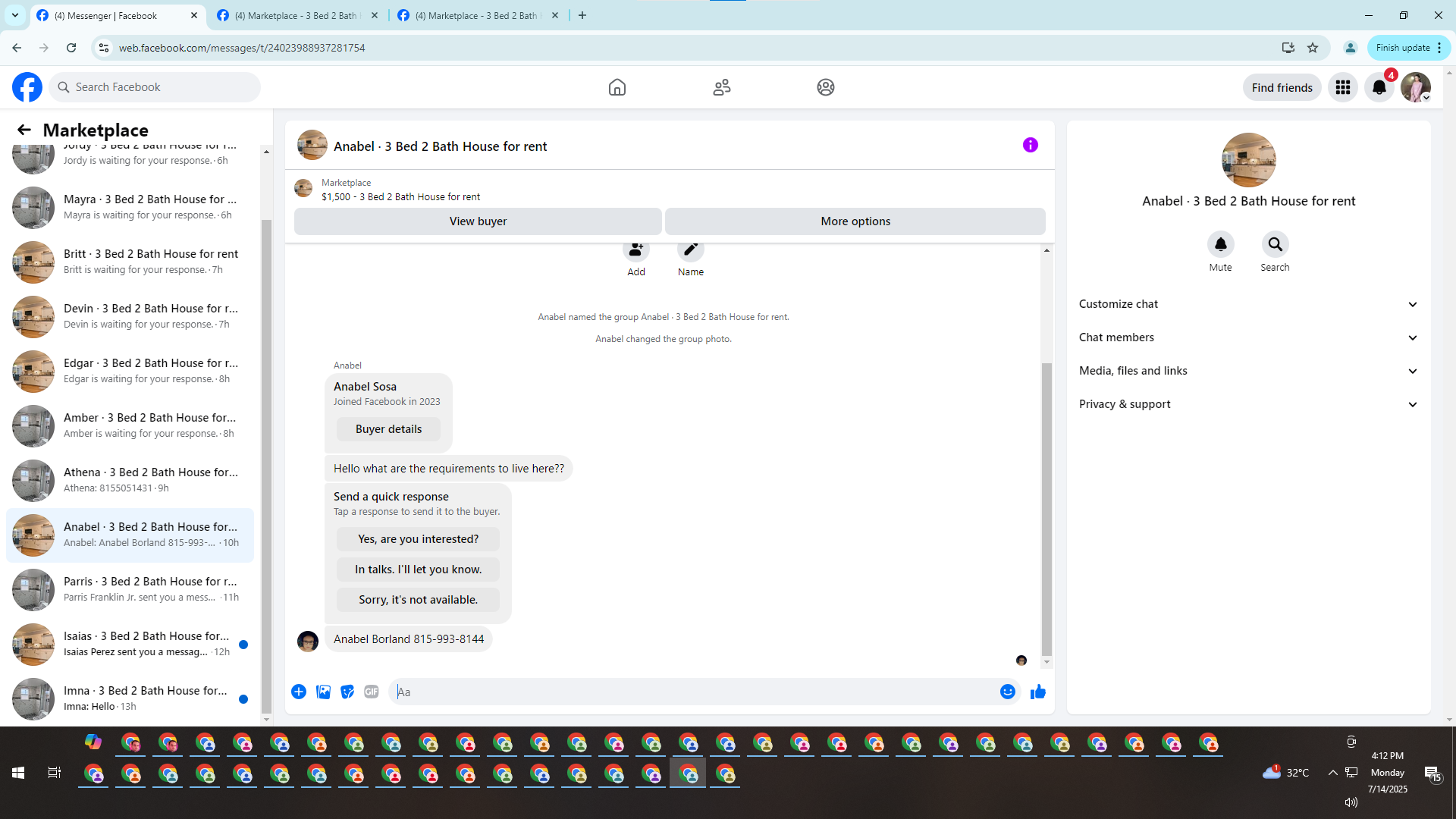Open conversation information purple icon
This screenshot has height=819, width=1456.
1030,145
